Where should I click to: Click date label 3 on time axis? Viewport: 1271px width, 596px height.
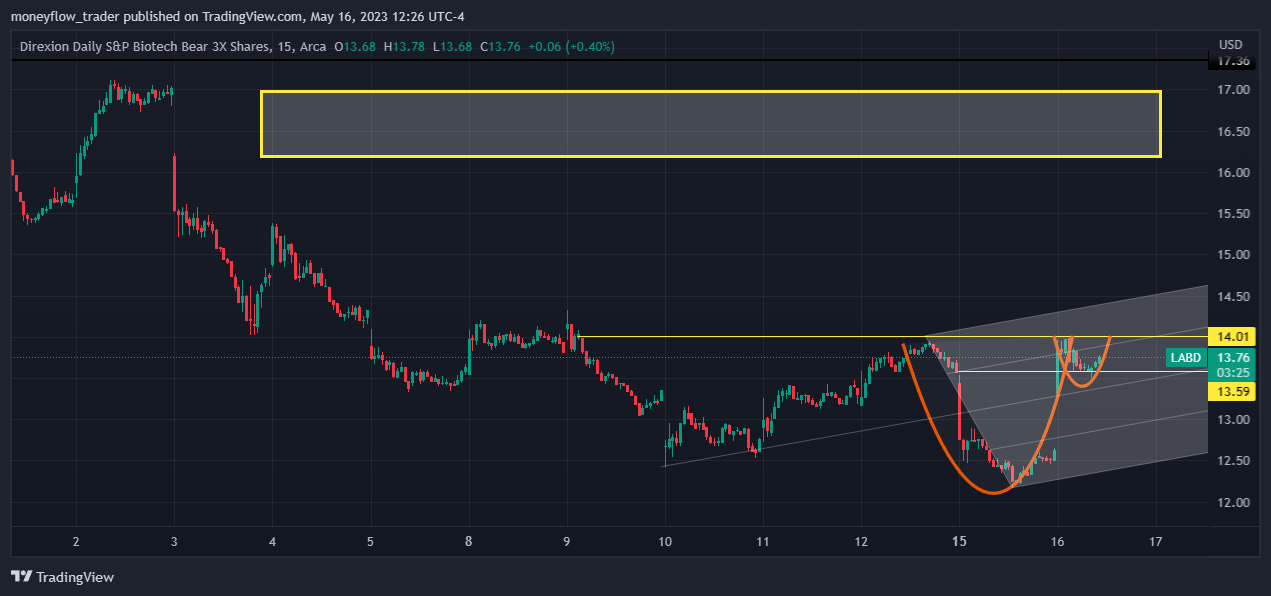(174, 541)
